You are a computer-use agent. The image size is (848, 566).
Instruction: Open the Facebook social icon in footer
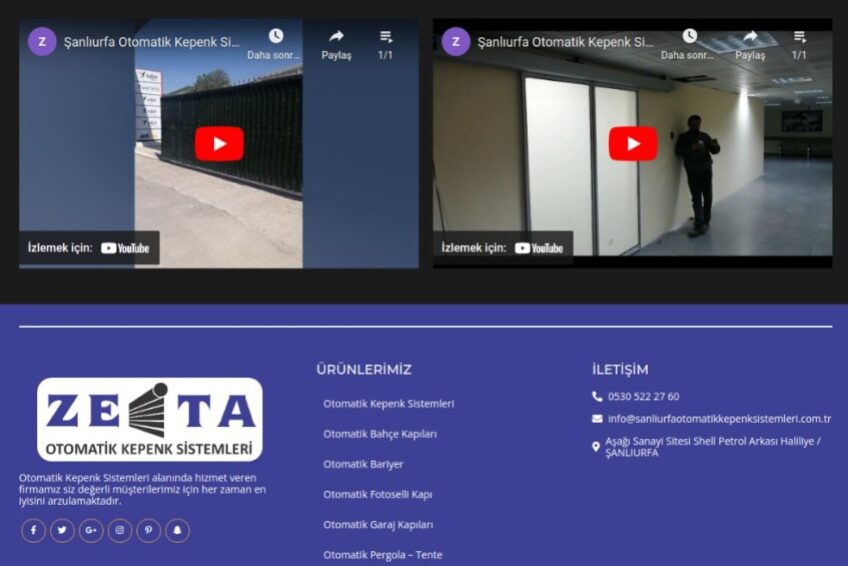point(33,530)
